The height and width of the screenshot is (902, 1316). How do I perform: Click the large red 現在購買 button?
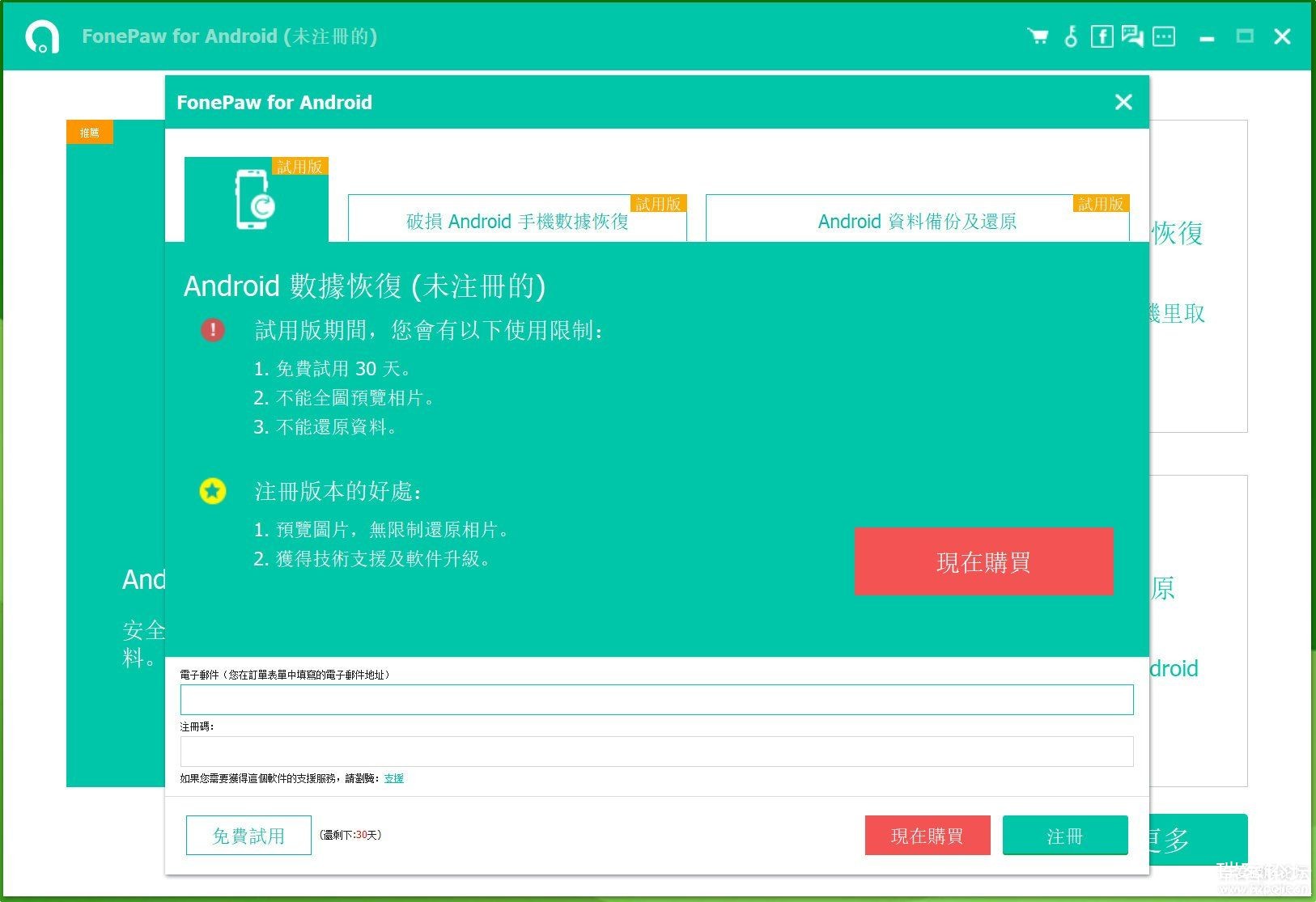pyautogui.click(x=983, y=561)
